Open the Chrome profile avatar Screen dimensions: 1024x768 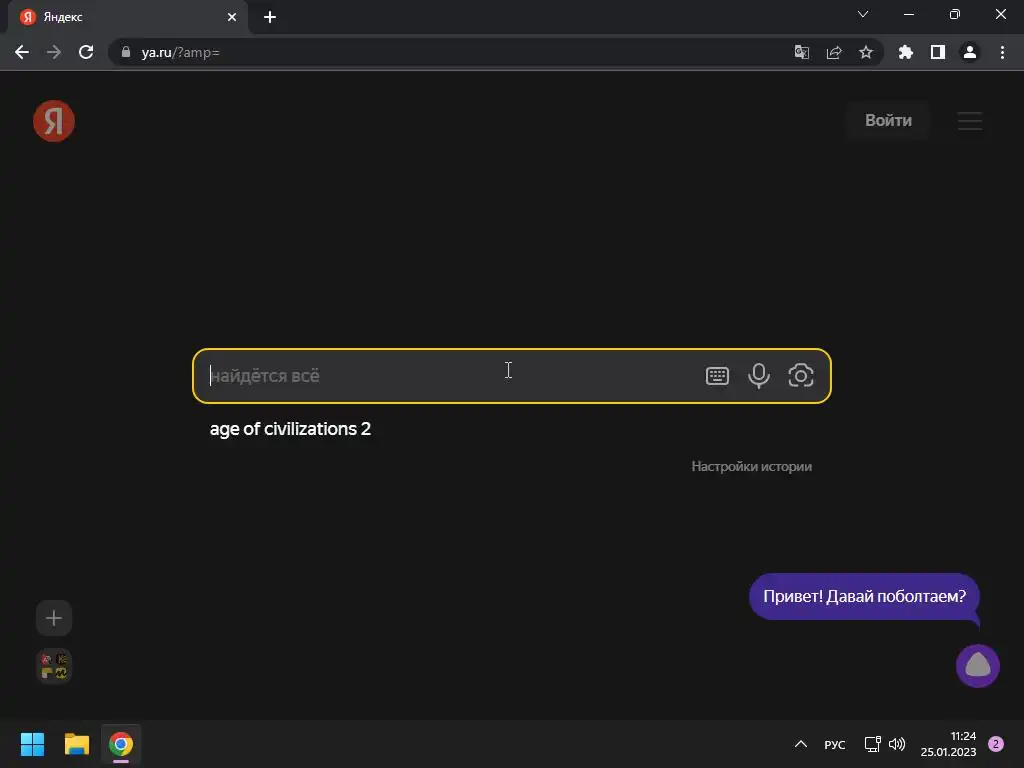(x=969, y=52)
